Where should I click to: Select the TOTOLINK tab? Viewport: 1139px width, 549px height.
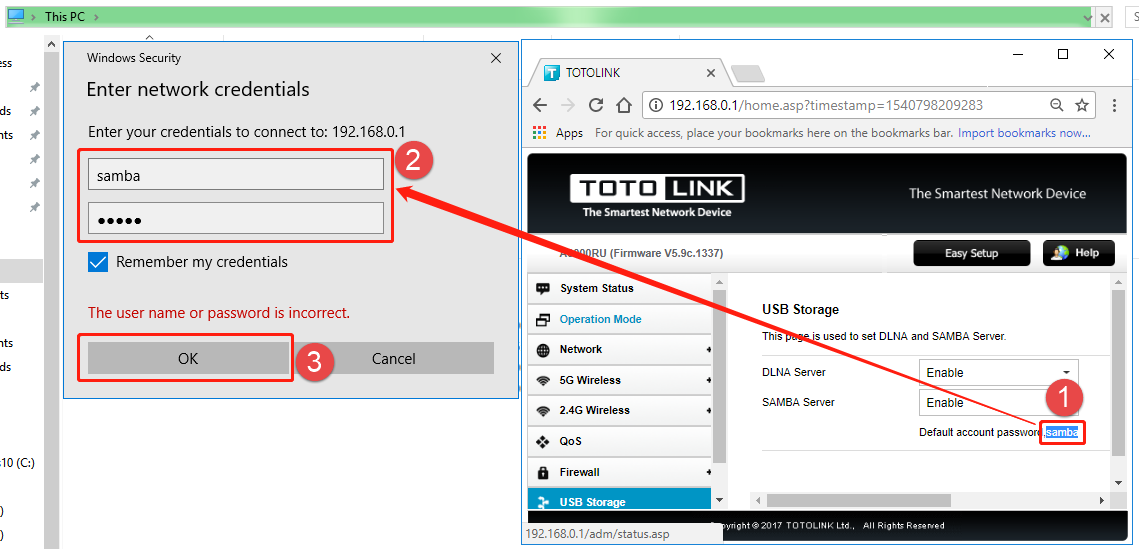pyautogui.click(x=628, y=73)
